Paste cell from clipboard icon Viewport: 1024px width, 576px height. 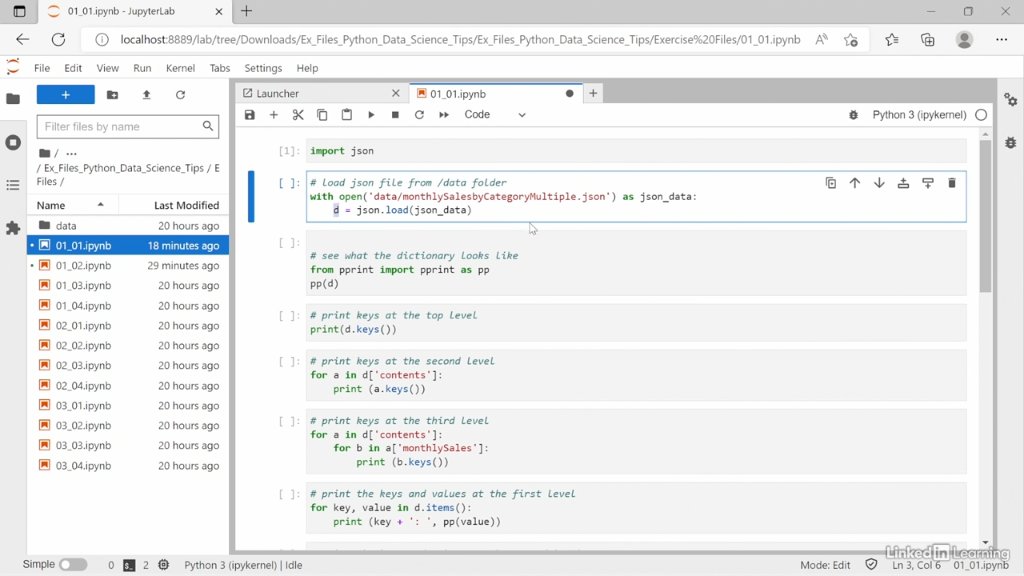[347, 115]
